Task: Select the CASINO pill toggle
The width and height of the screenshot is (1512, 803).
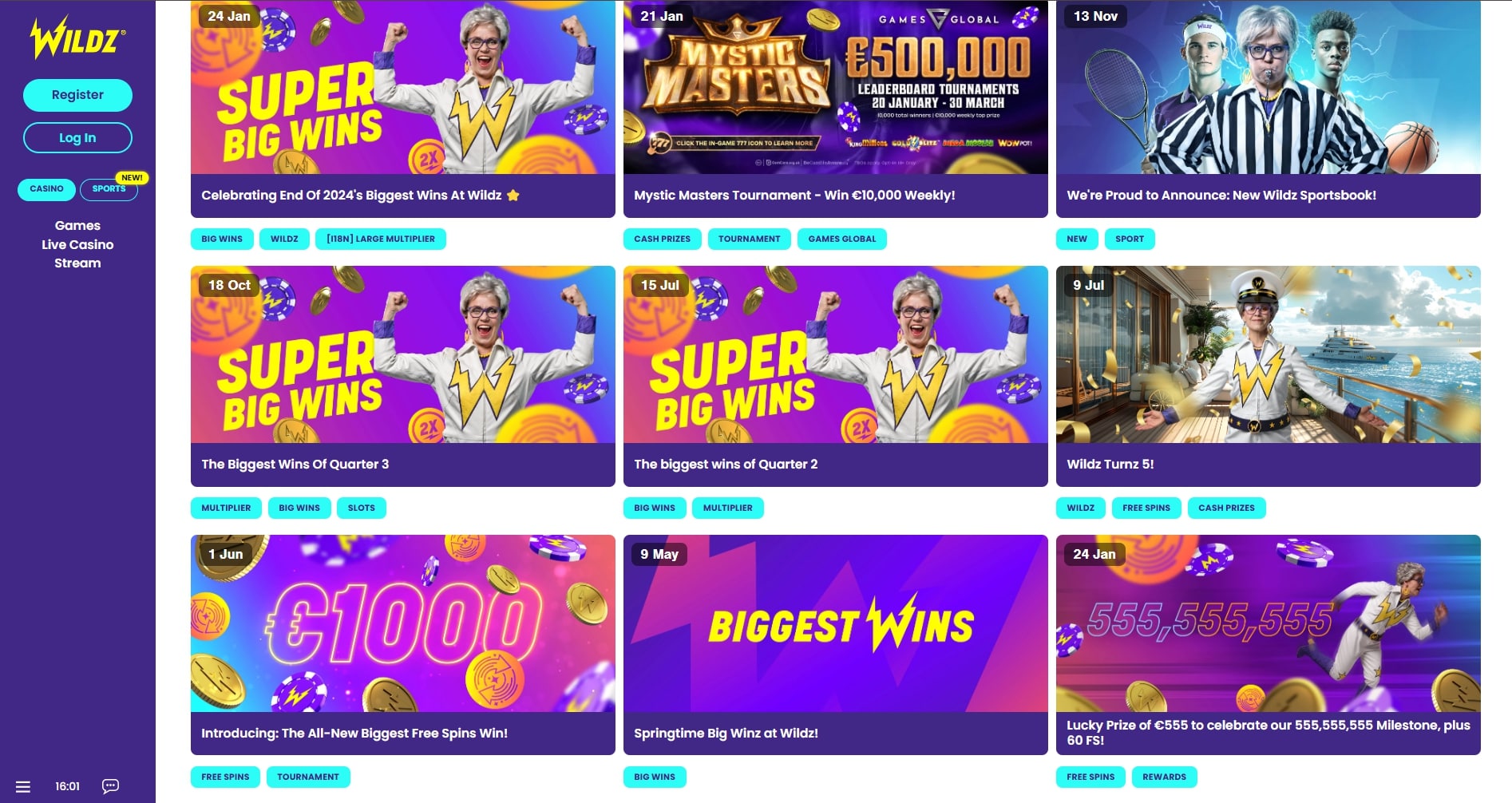Action: pos(46,189)
